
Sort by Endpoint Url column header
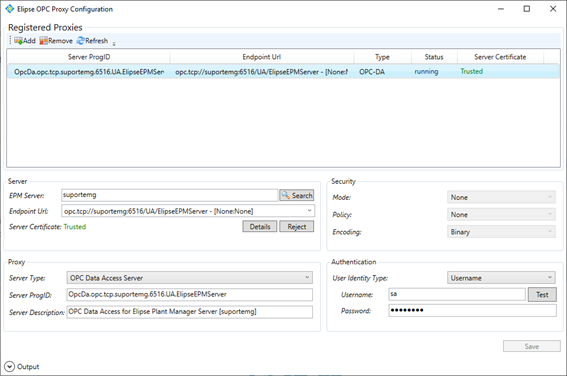pos(261,57)
